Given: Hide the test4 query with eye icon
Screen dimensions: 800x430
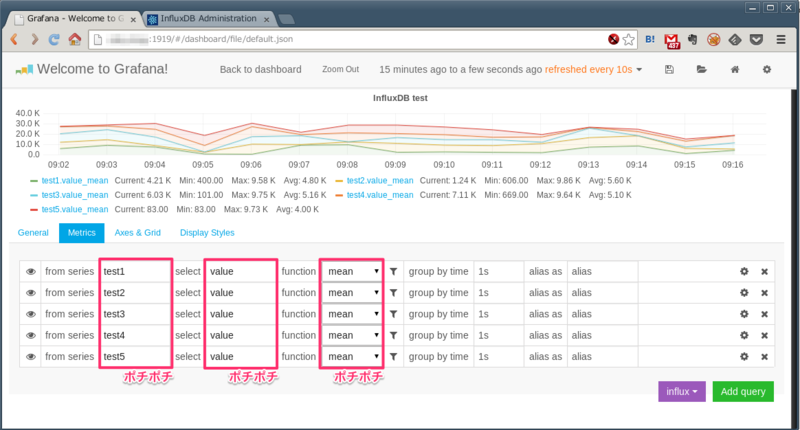Looking at the screenshot, I should [x=31, y=336].
